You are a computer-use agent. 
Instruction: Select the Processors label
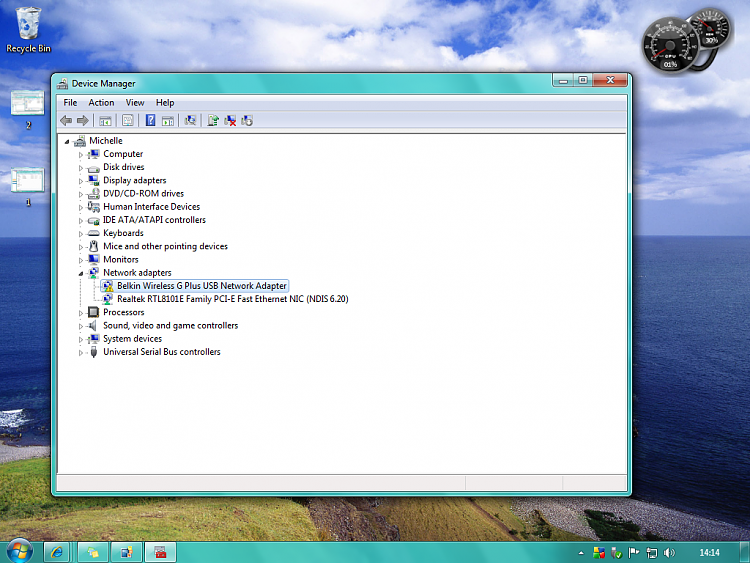[123, 312]
